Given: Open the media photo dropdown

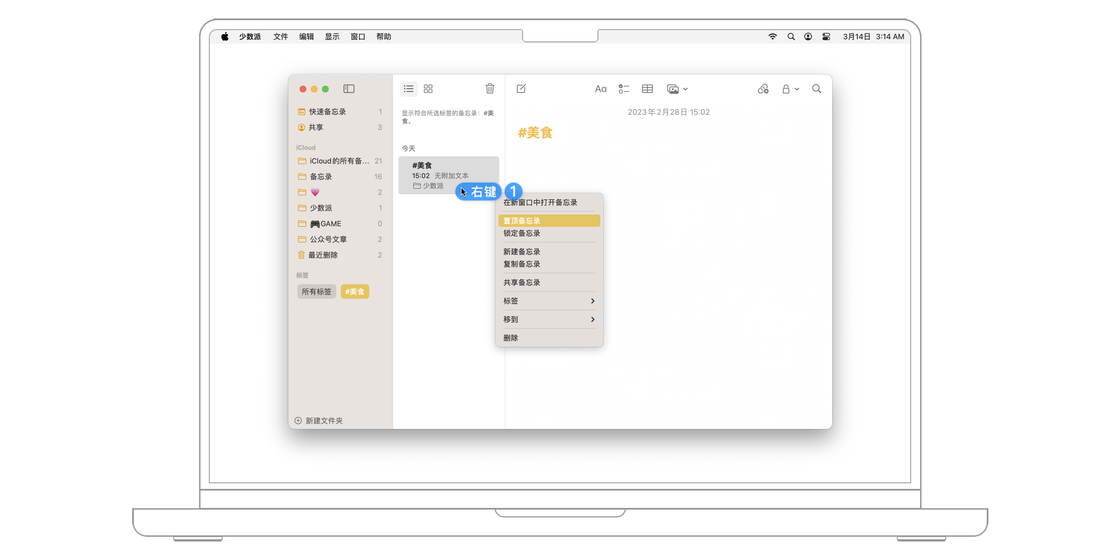Looking at the screenshot, I should (677, 89).
